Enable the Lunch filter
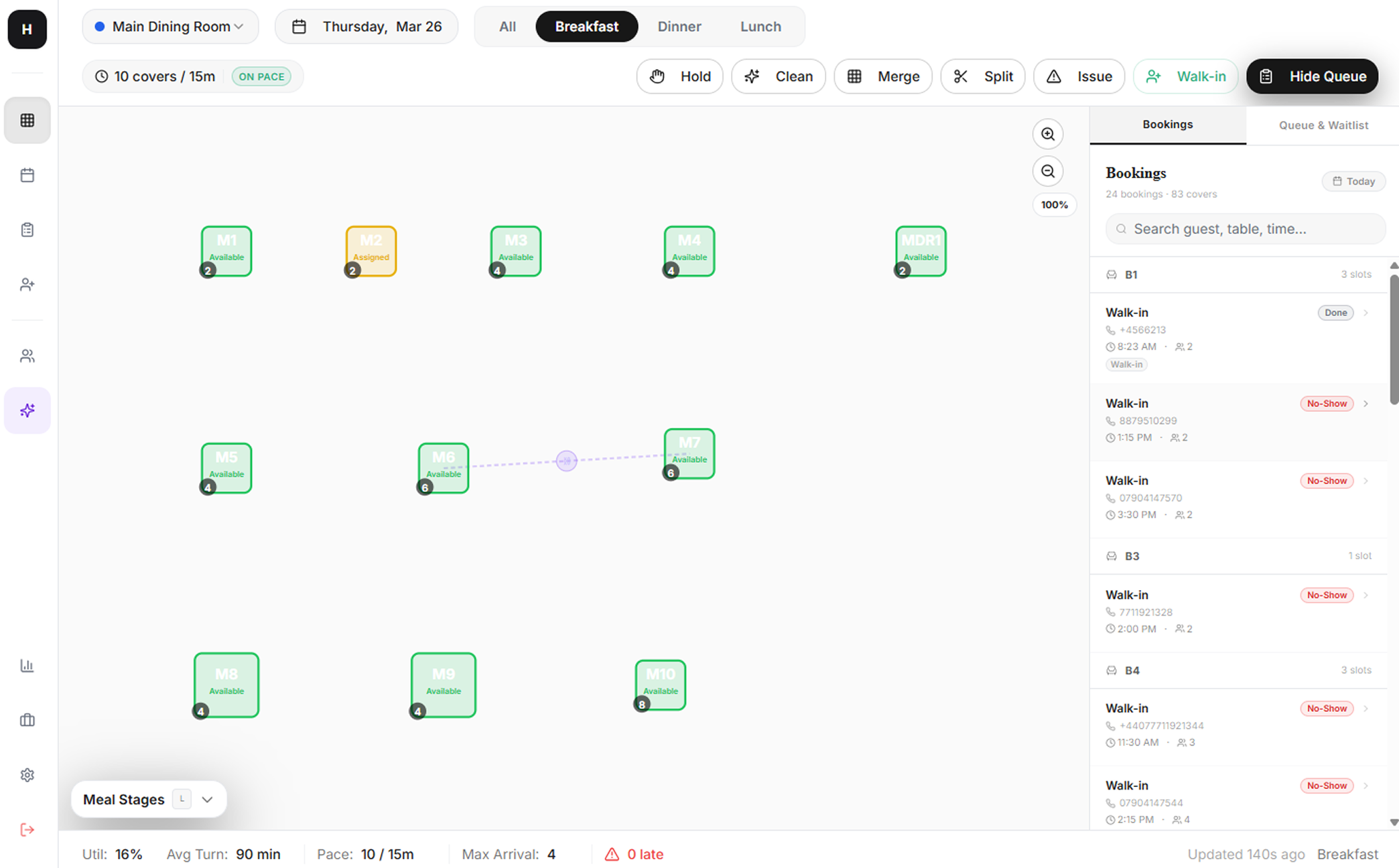Image resolution: width=1399 pixels, height=868 pixels. [760, 27]
